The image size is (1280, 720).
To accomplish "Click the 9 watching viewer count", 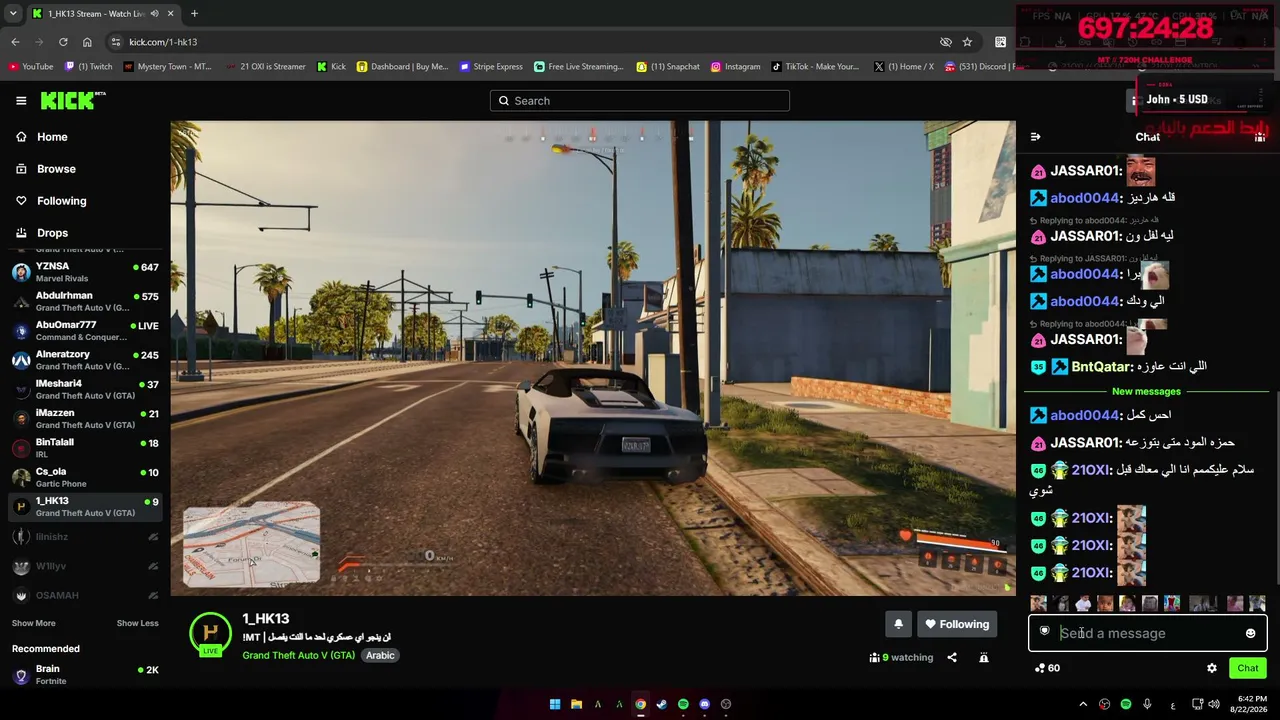I will pyautogui.click(x=901, y=657).
